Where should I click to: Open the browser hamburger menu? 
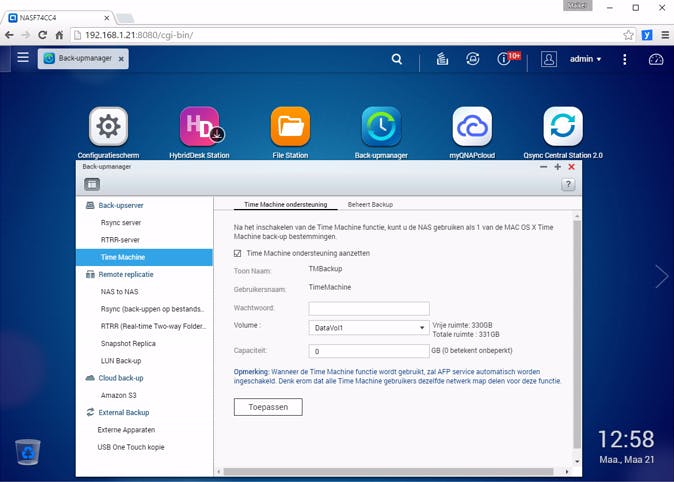click(x=665, y=35)
